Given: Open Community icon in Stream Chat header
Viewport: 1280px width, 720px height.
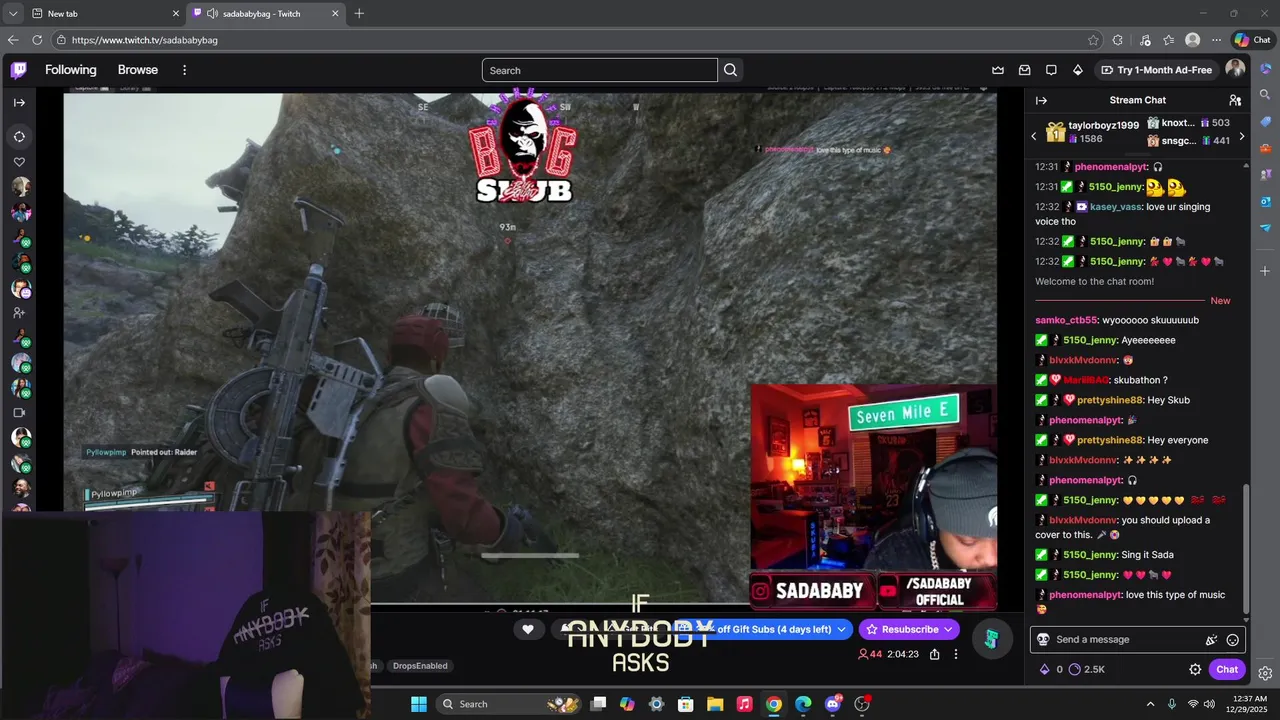Looking at the screenshot, I should pyautogui.click(x=1235, y=100).
